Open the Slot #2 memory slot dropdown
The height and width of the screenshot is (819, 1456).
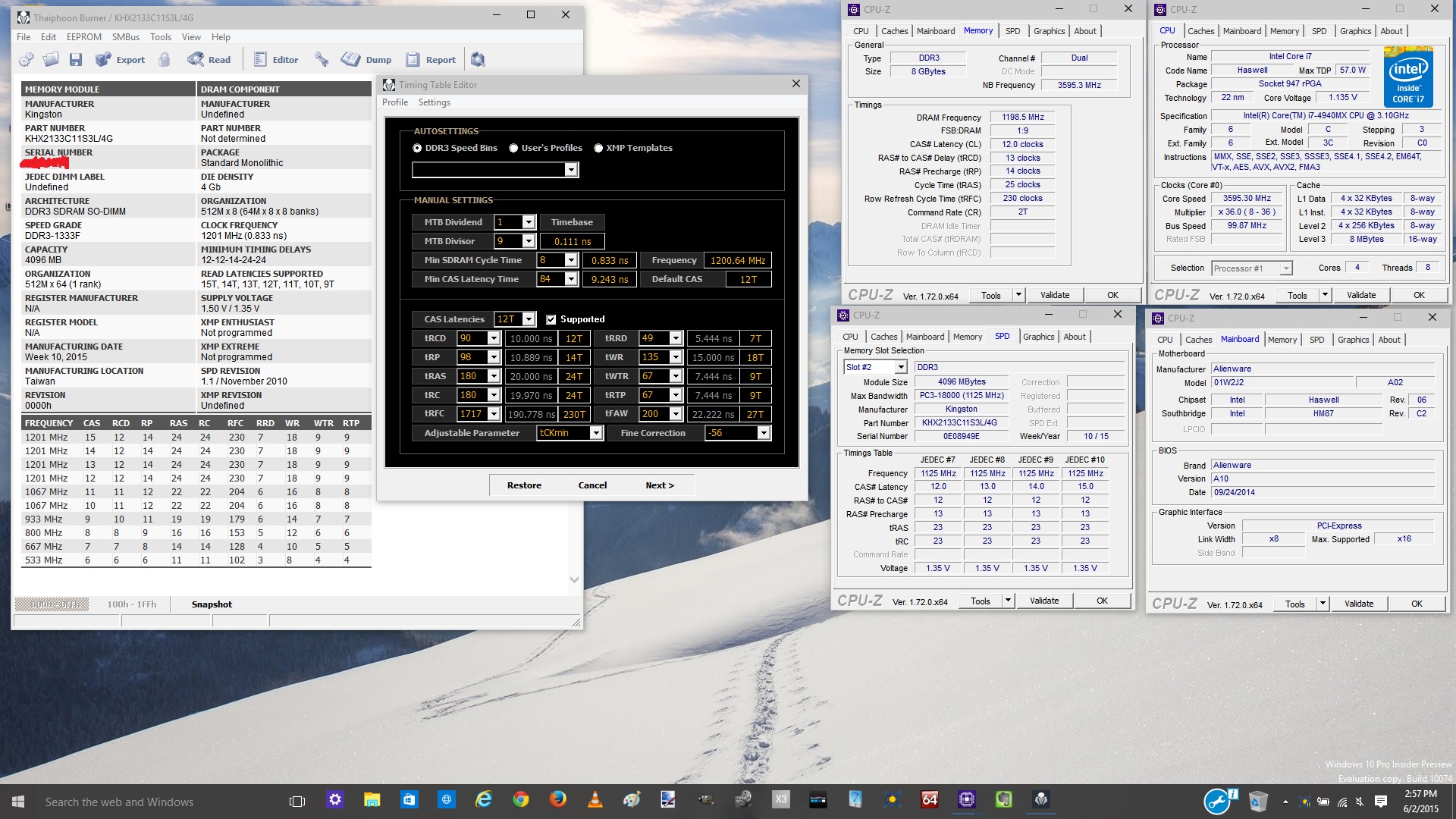pos(901,367)
